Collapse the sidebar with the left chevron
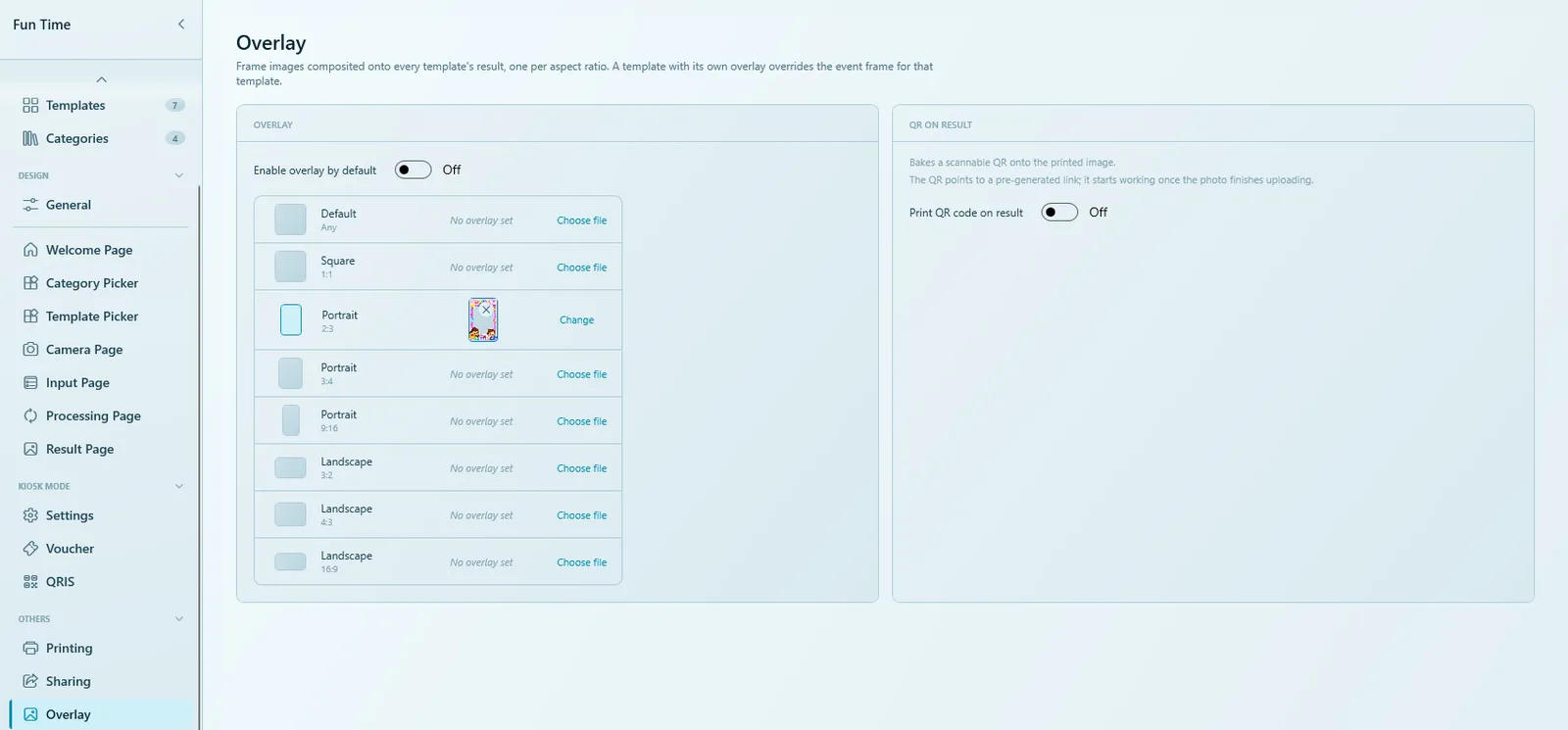 pos(181,24)
